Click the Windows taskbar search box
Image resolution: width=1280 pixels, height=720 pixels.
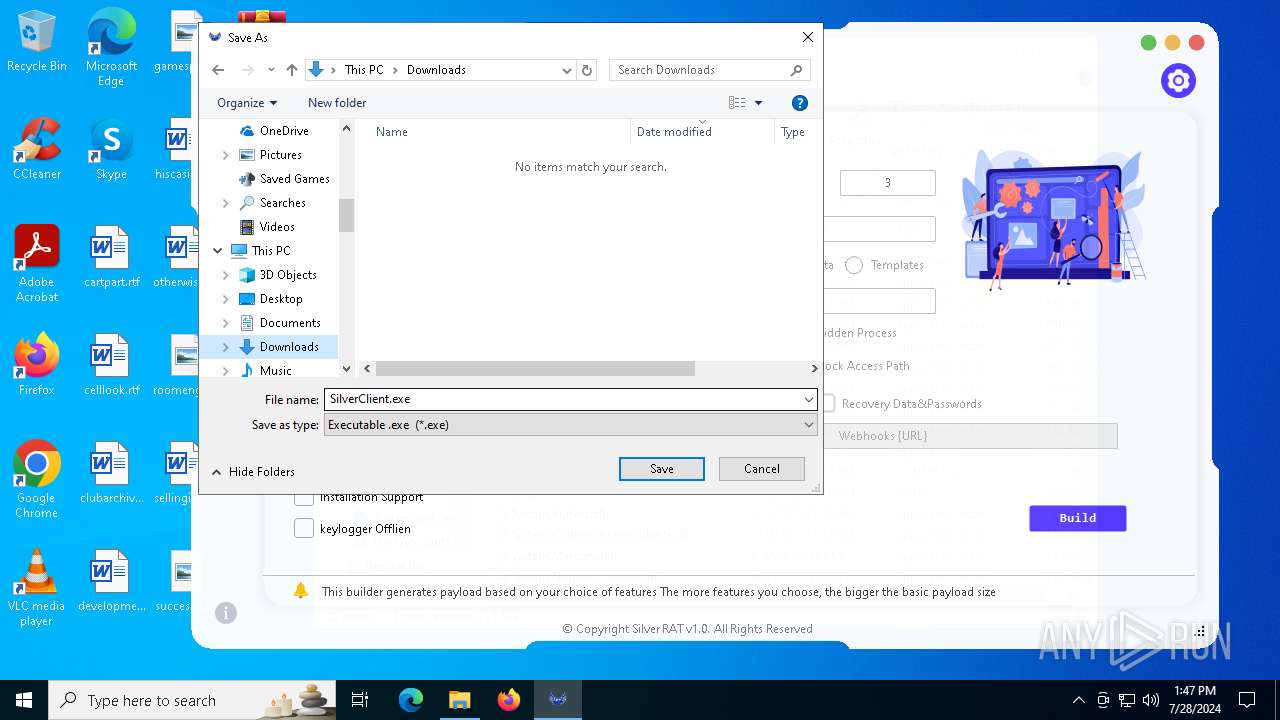pos(192,700)
